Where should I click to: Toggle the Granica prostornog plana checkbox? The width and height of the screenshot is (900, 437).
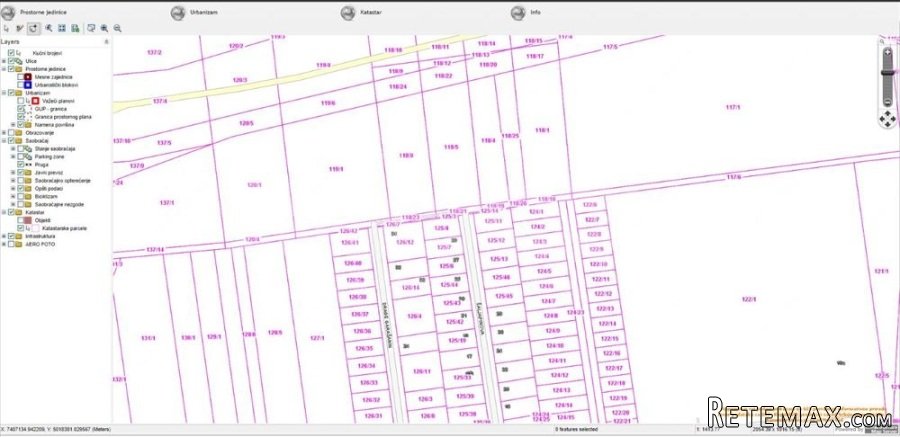(x=21, y=117)
